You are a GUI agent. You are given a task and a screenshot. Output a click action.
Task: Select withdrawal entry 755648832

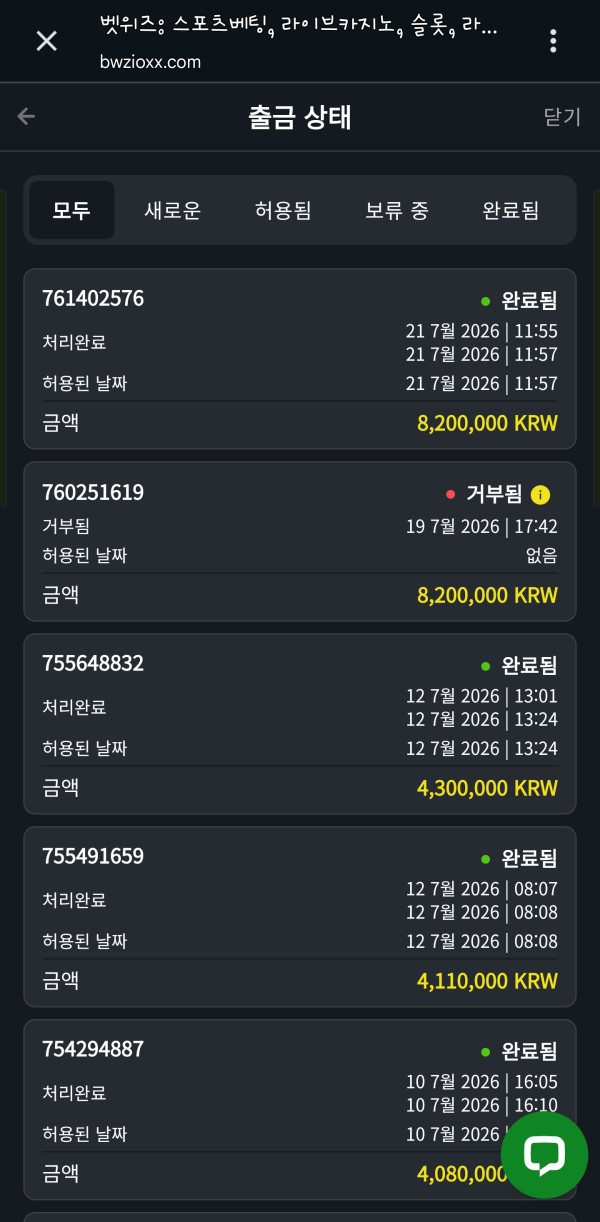point(300,724)
